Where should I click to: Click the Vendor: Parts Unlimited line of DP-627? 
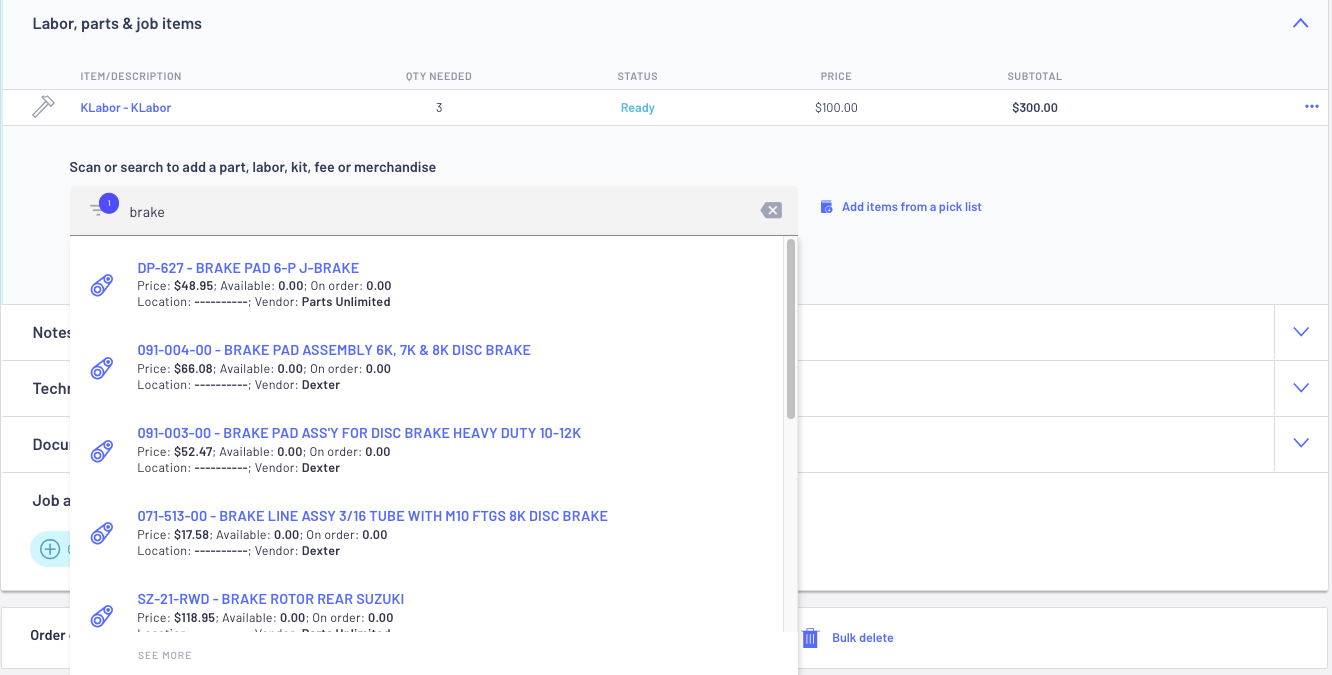click(264, 302)
